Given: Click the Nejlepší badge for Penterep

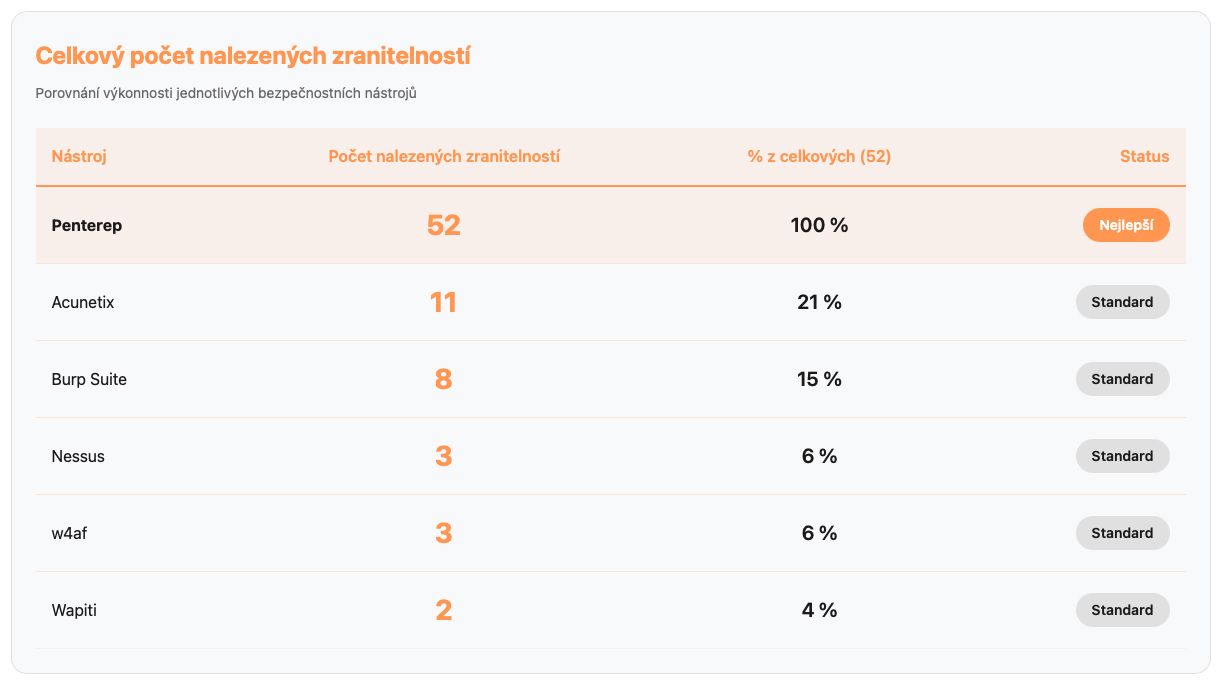Looking at the screenshot, I should click(1126, 225).
